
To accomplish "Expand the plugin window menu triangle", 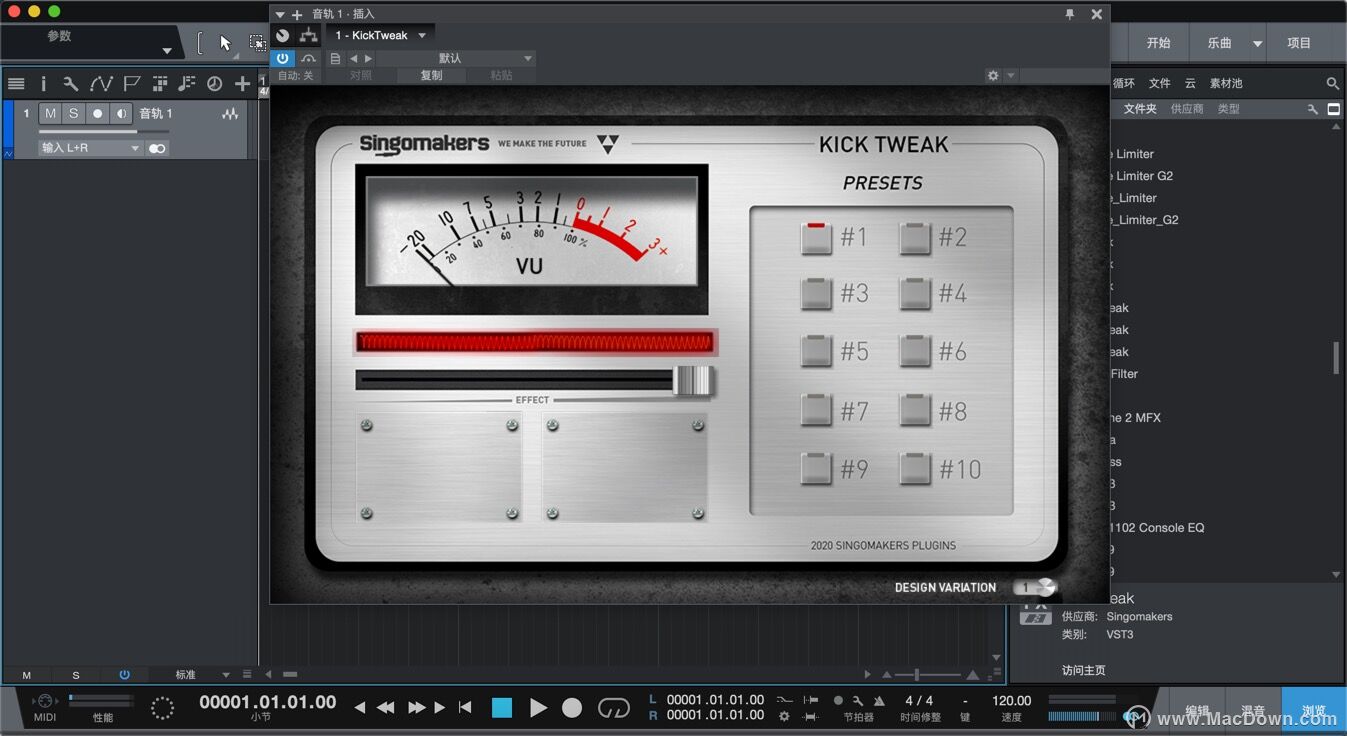I will [x=280, y=14].
